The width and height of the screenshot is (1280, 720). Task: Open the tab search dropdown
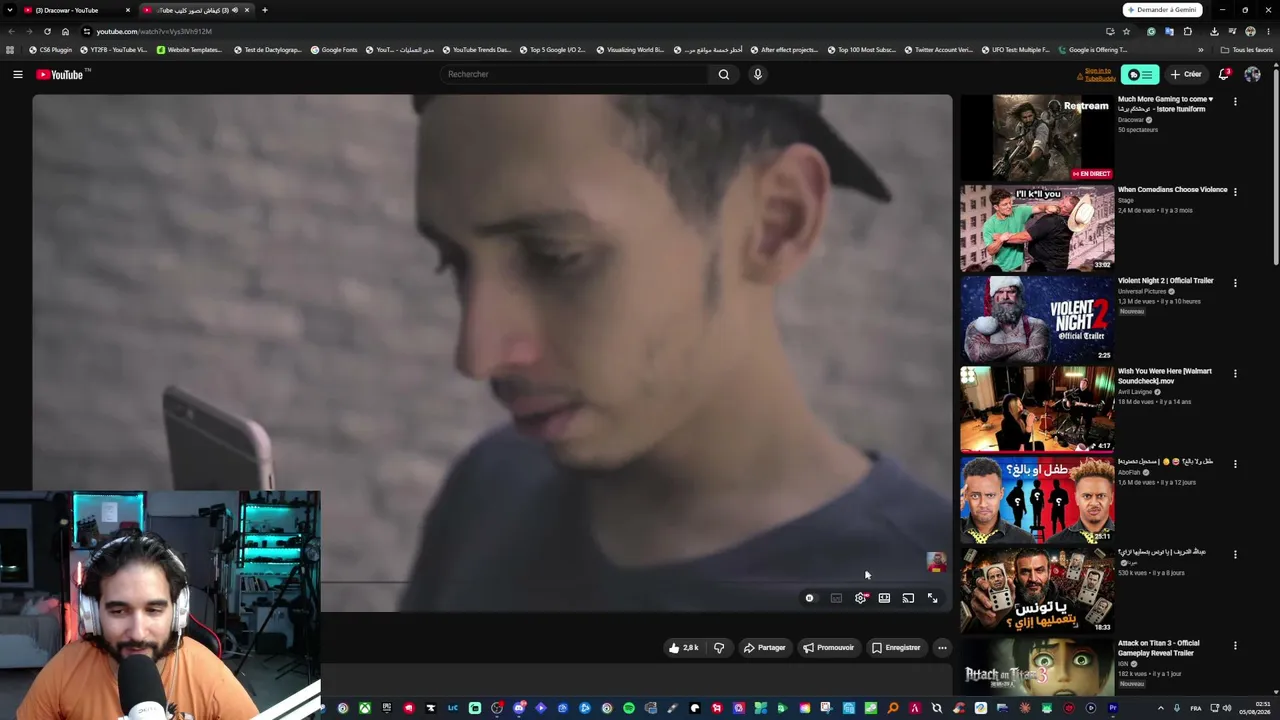[x=10, y=10]
